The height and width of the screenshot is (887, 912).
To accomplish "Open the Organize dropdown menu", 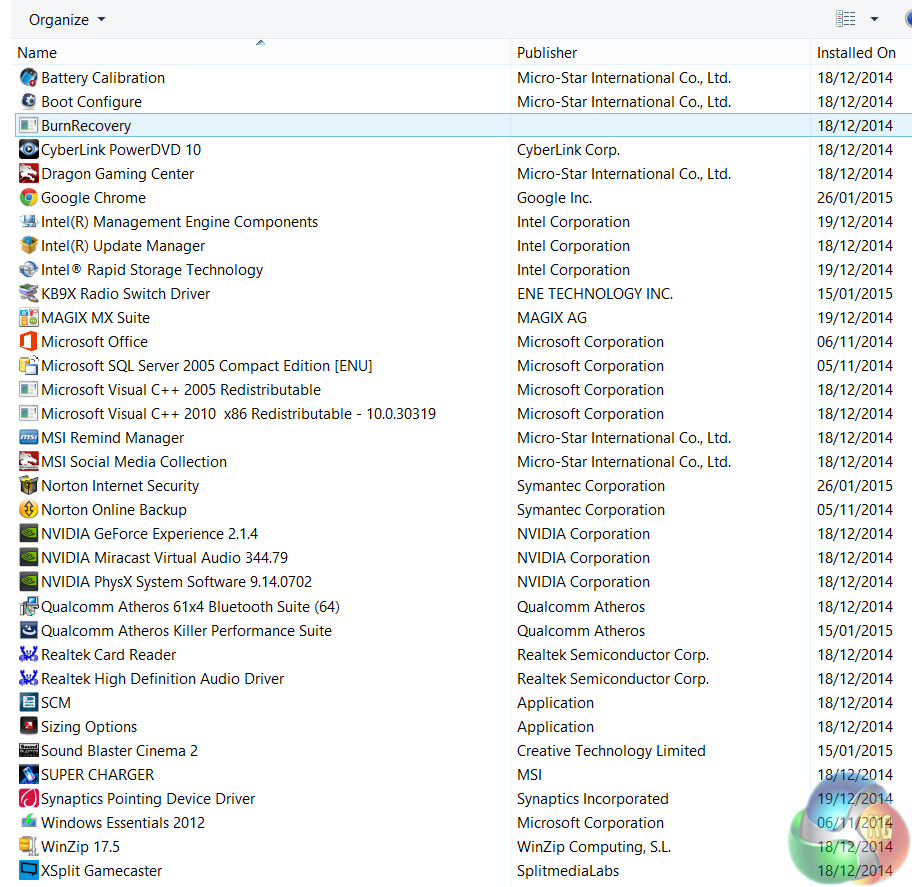I will coord(67,20).
